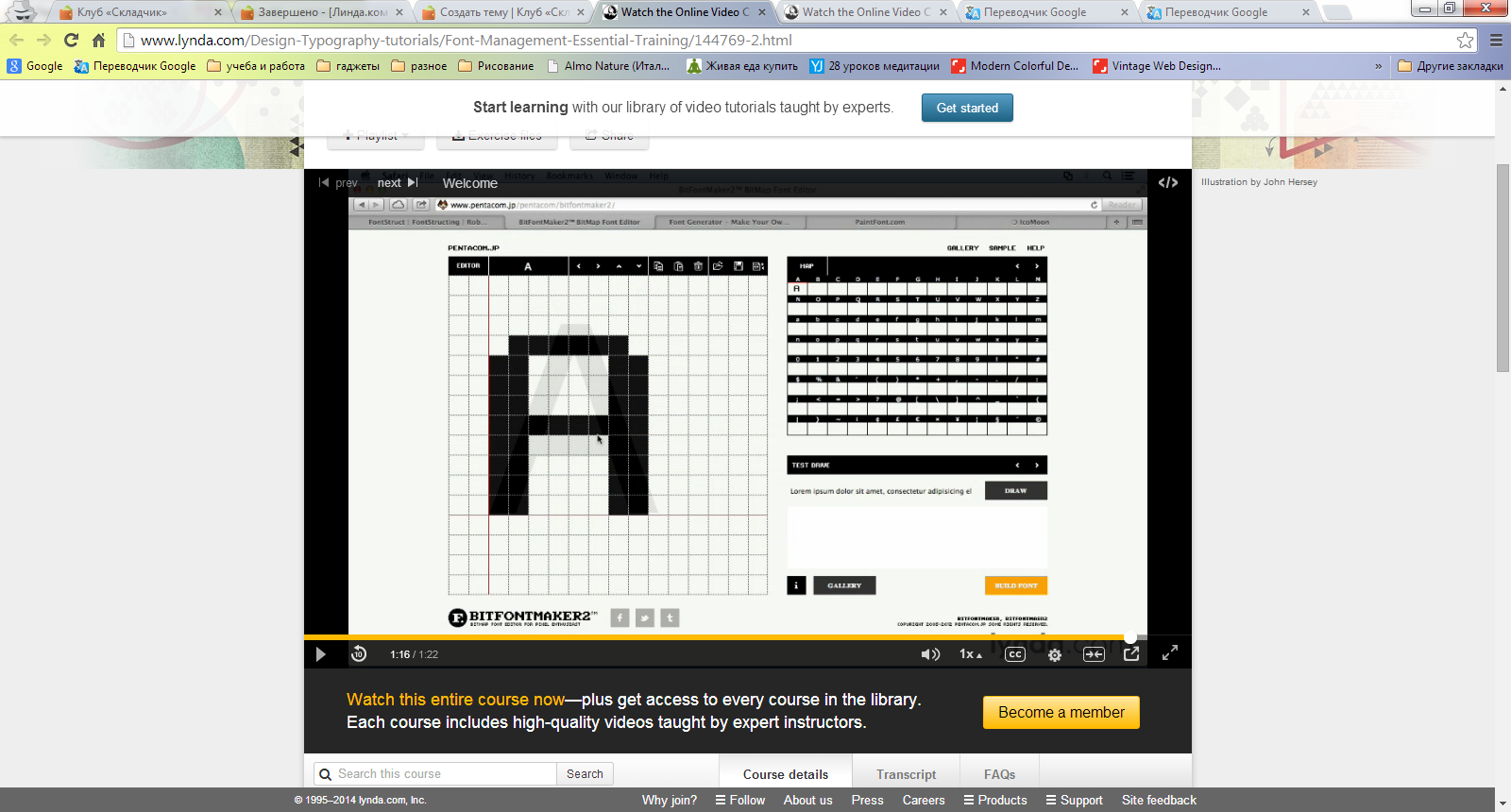This screenshot has width=1511, height=812.
Task: Play the video tutorial
Action: (x=320, y=654)
